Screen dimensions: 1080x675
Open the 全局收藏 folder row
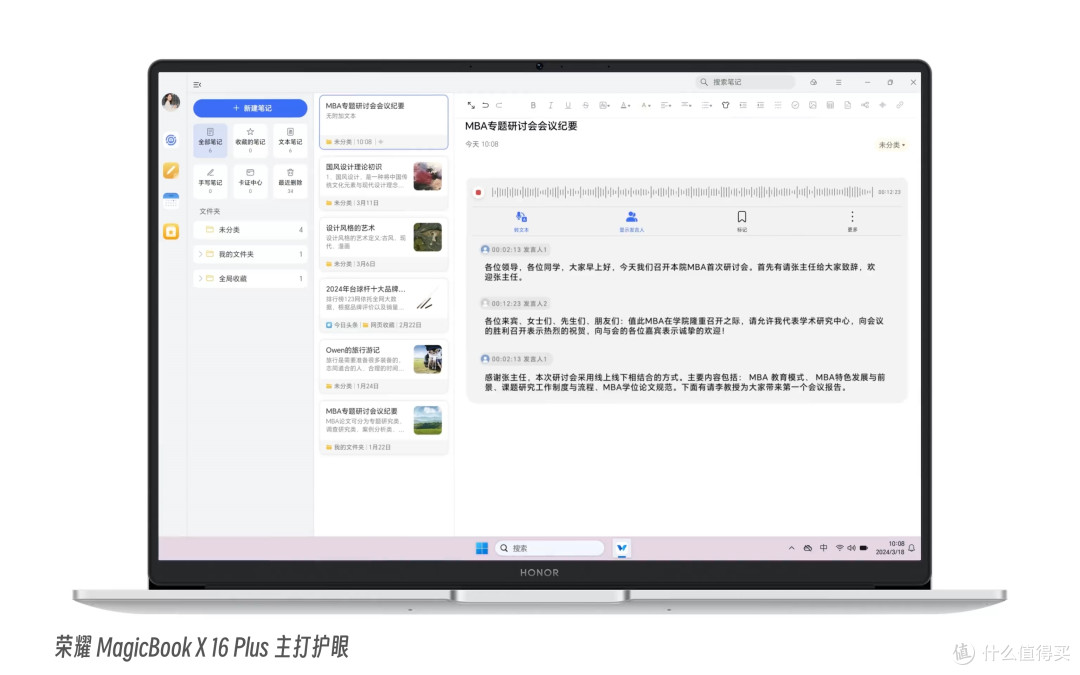point(250,278)
